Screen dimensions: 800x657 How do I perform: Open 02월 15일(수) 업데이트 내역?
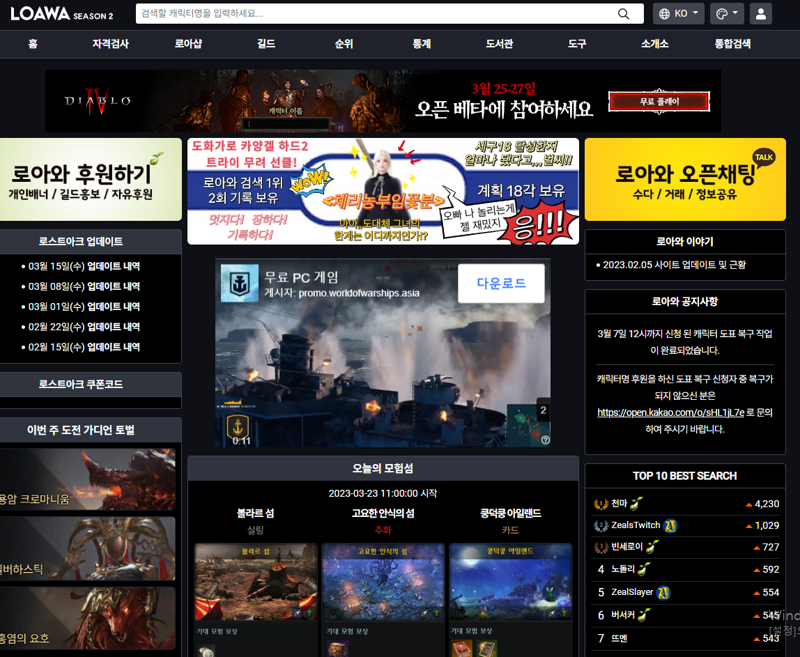pyautogui.click(x=84, y=347)
